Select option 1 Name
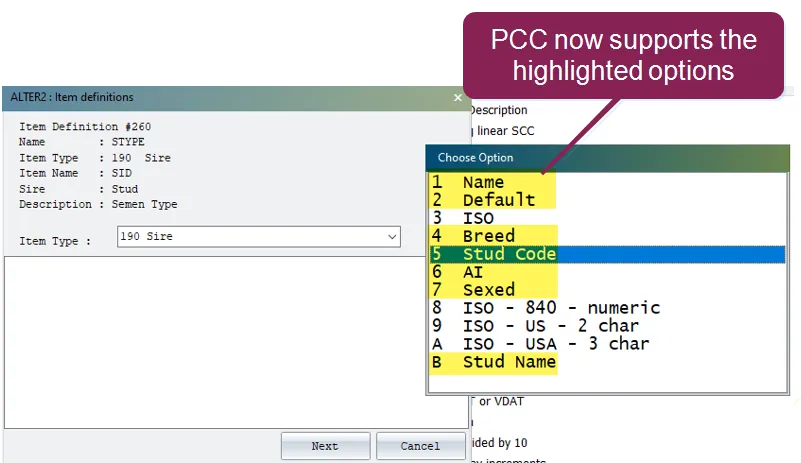 607,182
